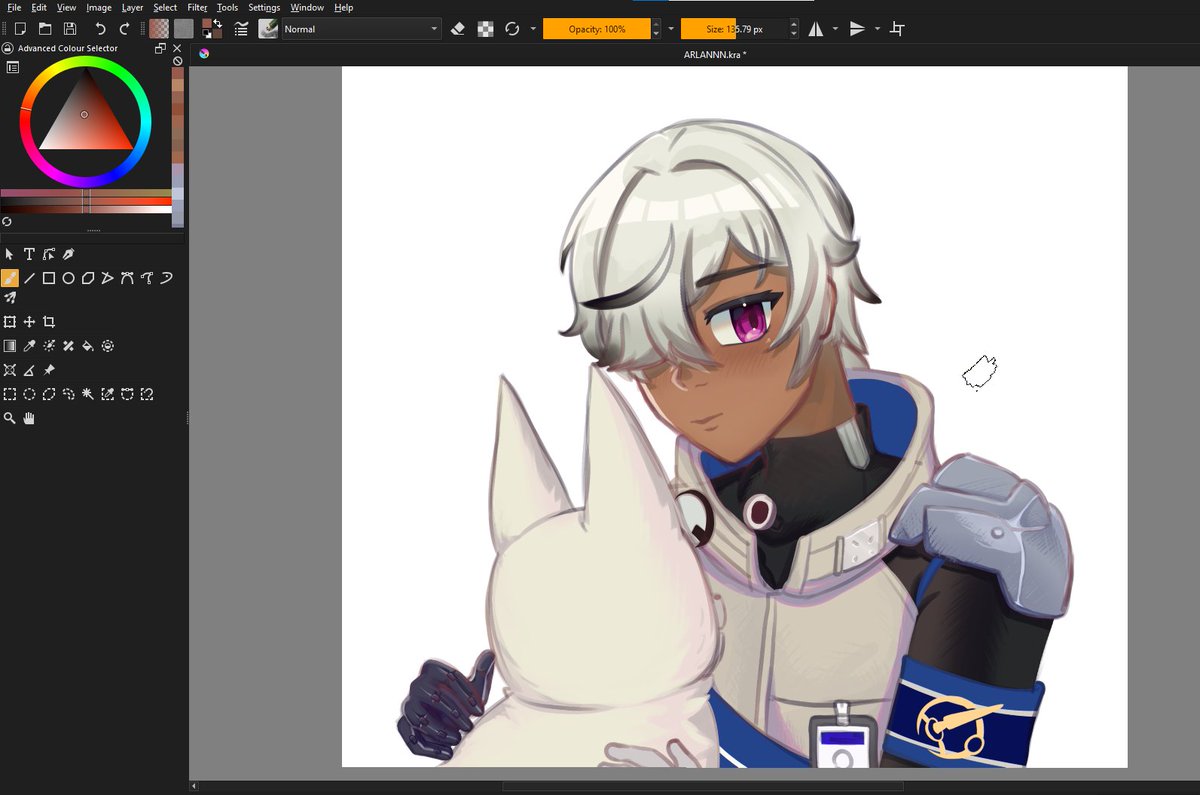This screenshot has height=795, width=1200.
Task: Select the Rectangular Selection tool
Action: (x=10, y=394)
